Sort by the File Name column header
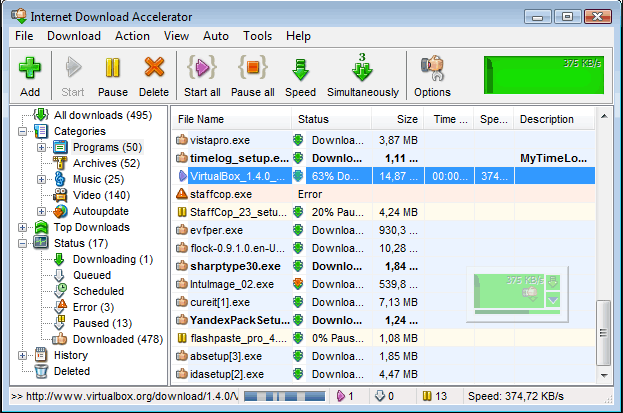This screenshot has width=623, height=413. pyautogui.click(x=232, y=119)
